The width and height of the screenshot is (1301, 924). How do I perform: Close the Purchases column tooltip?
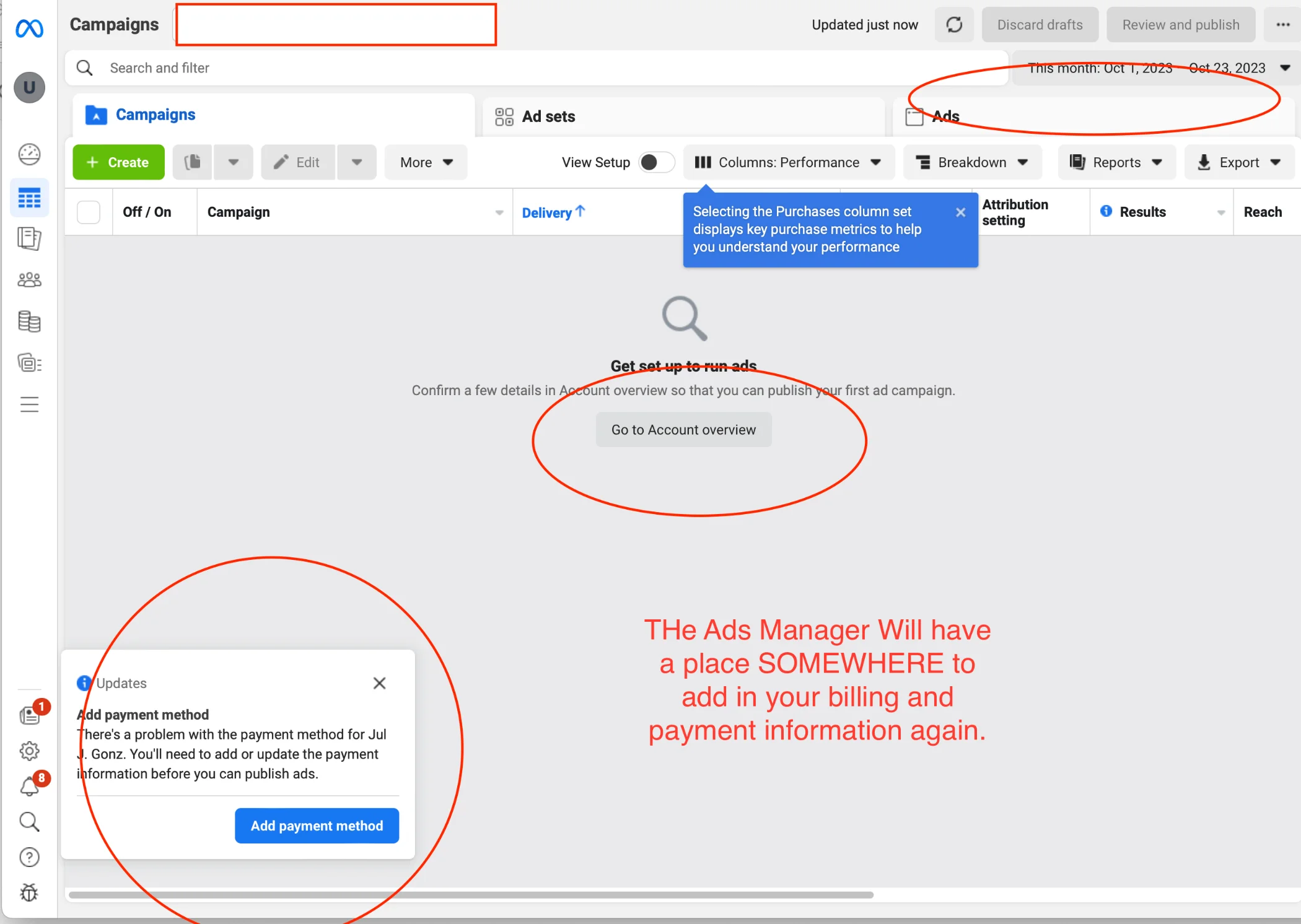[960, 212]
